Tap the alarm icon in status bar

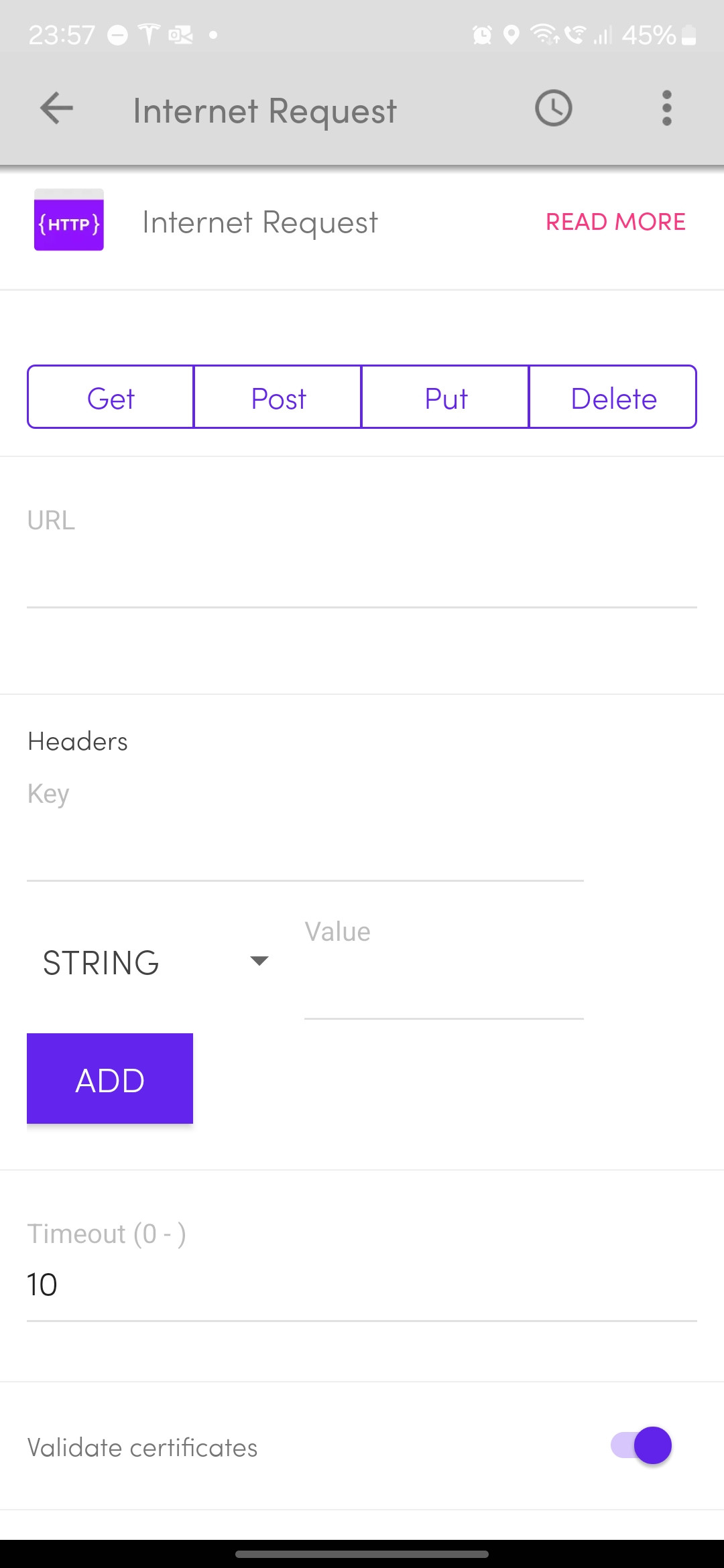click(482, 35)
